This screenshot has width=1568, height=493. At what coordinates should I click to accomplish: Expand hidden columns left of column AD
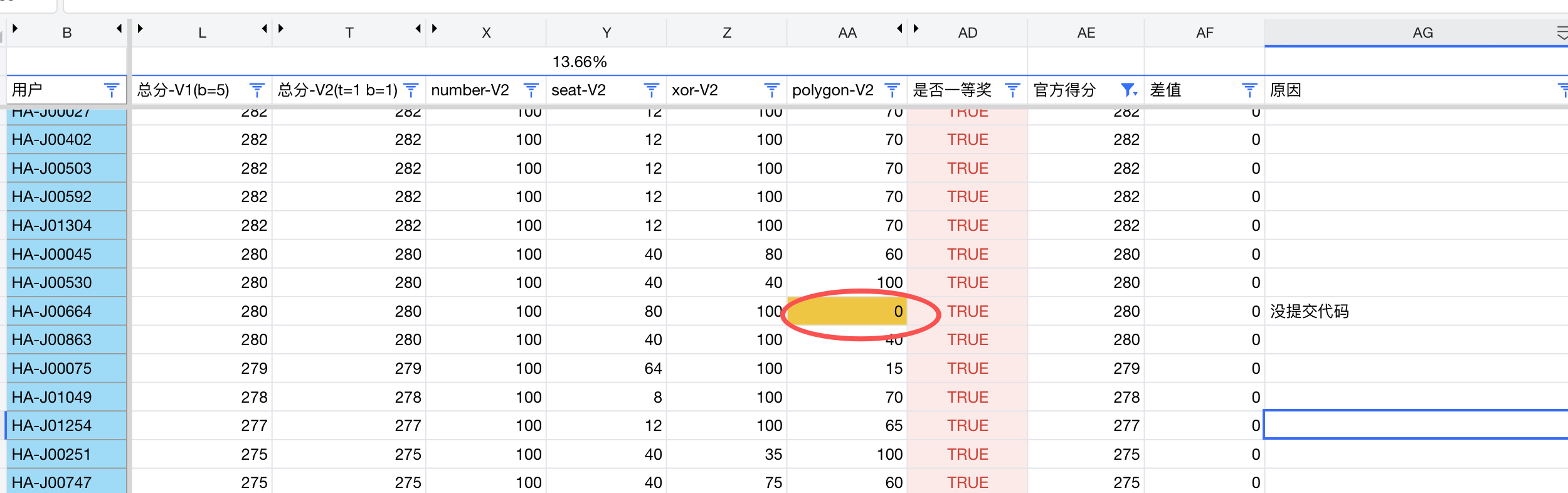[916, 28]
